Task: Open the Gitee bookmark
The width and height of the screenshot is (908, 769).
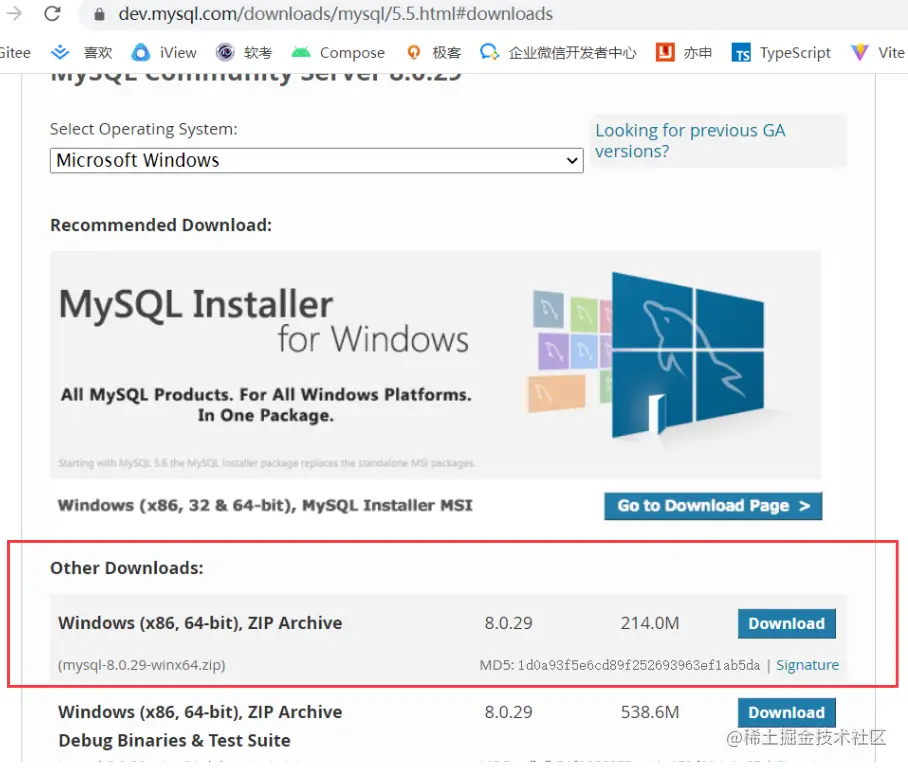Action: tap(15, 53)
